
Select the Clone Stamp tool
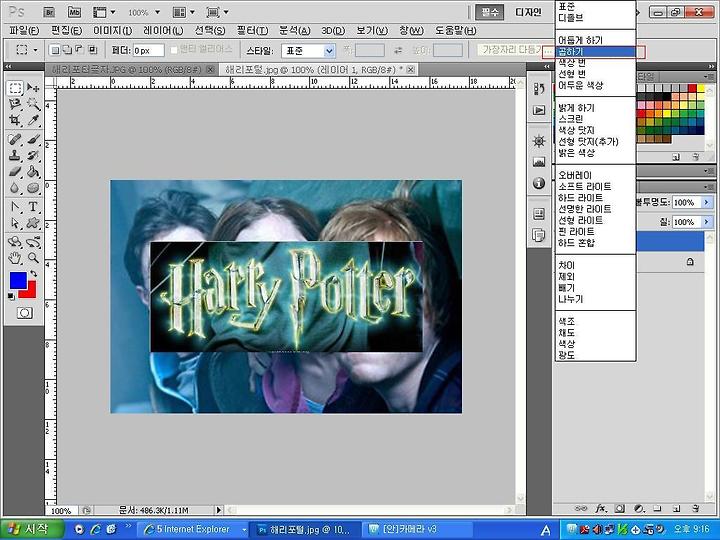[15, 155]
